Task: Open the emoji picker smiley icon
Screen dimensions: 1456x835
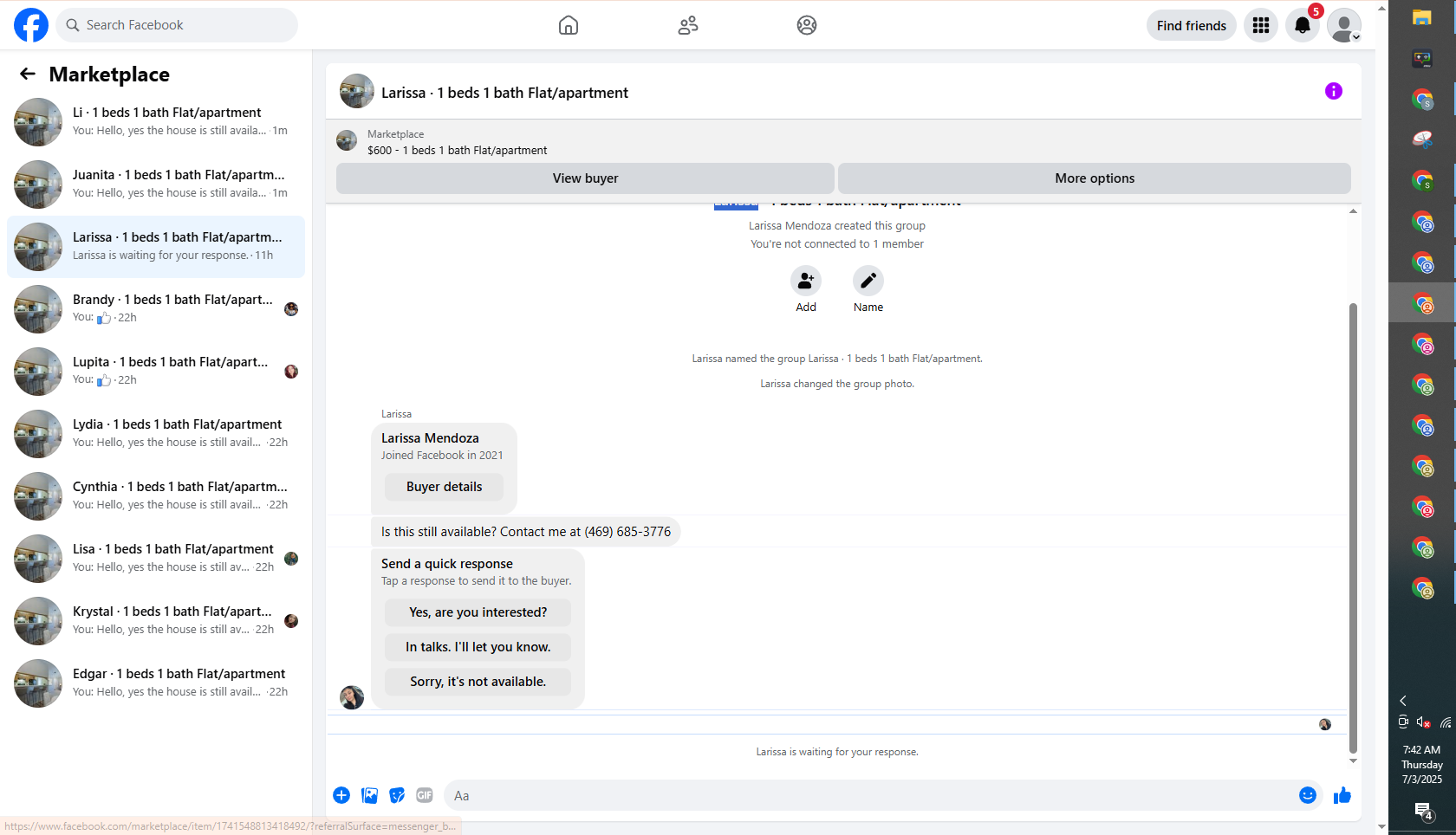Action: [x=1308, y=795]
